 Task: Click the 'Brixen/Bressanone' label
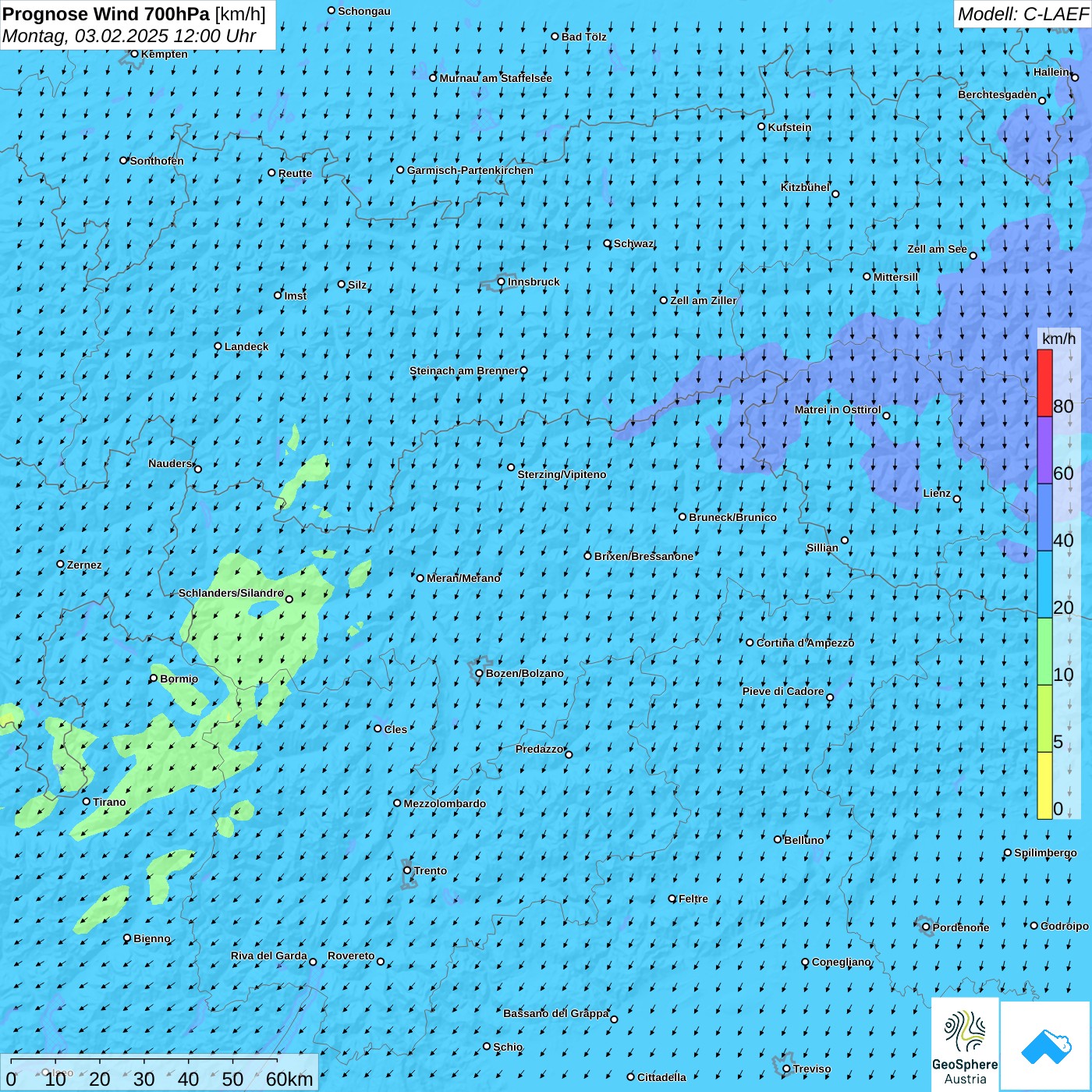pyautogui.click(x=643, y=556)
